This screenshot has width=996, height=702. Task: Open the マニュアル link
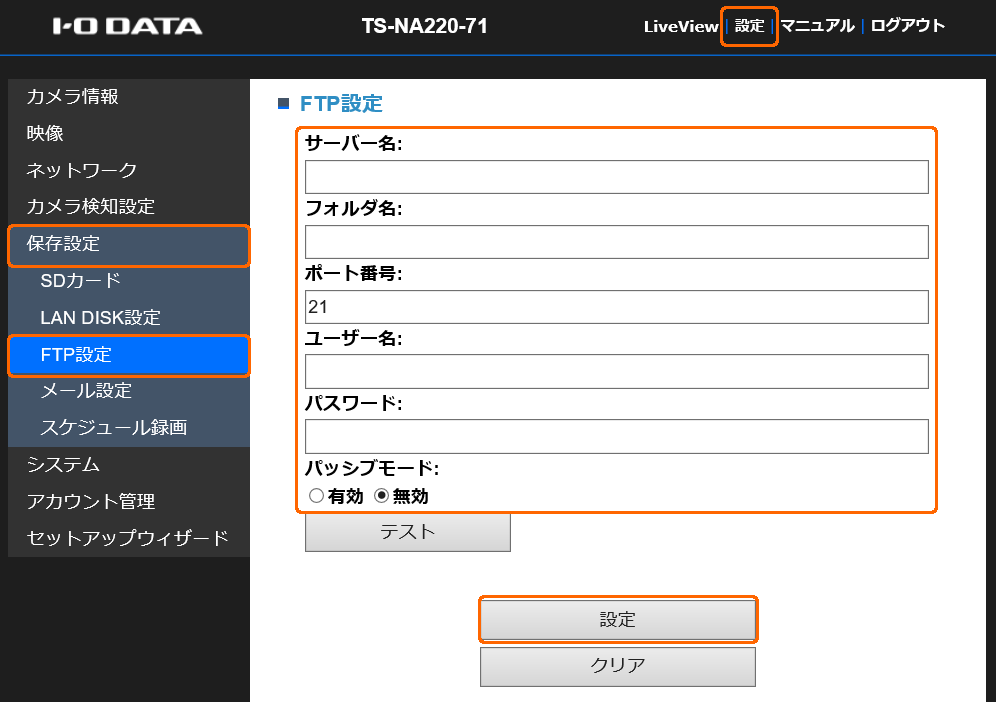(817, 26)
